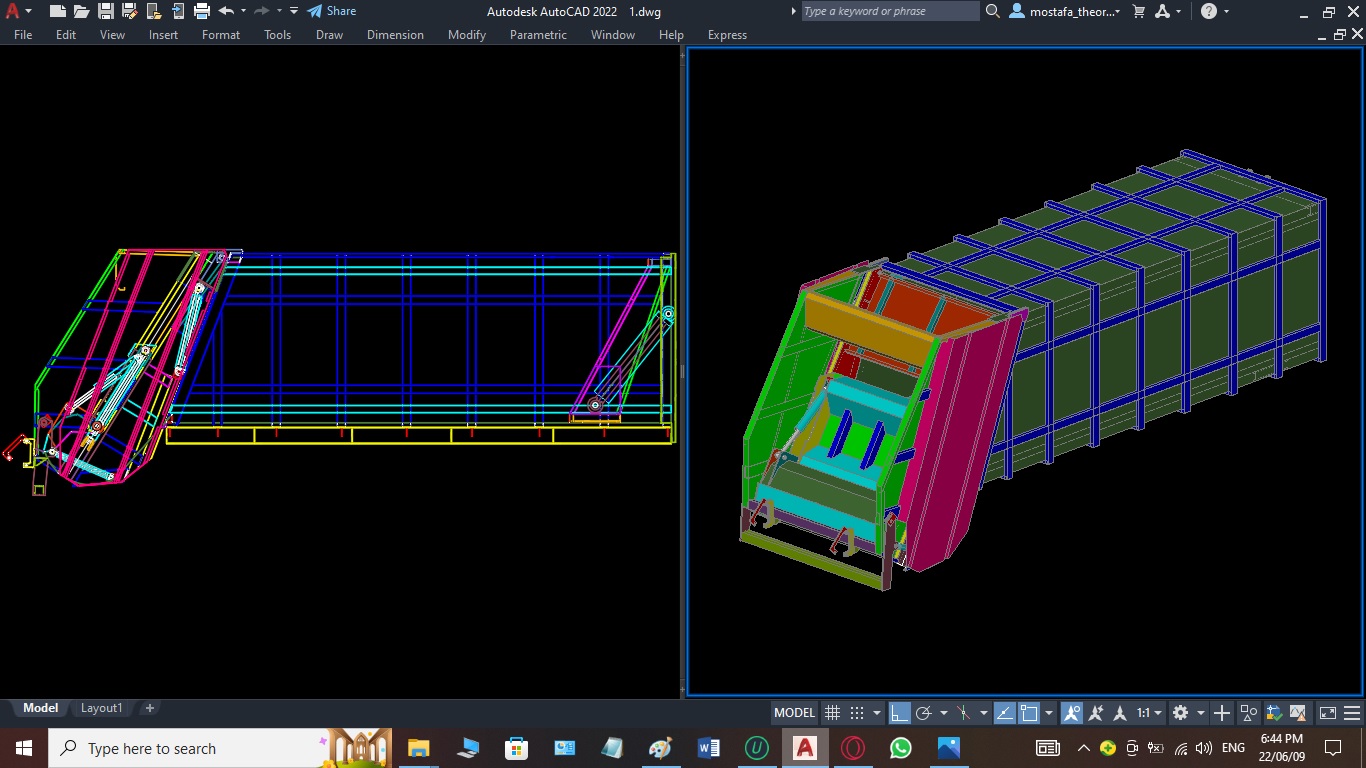This screenshot has height=768, width=1366.
Task: Click the keyword search input field
Action: click(x=889, y=11)
